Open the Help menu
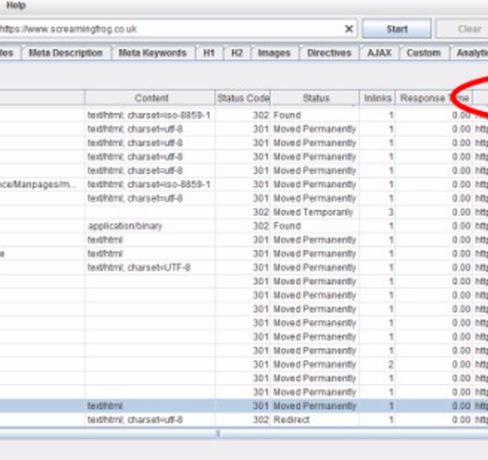This screenshot has width=488, height=460. pyautogui.click(x=16, y=6)
